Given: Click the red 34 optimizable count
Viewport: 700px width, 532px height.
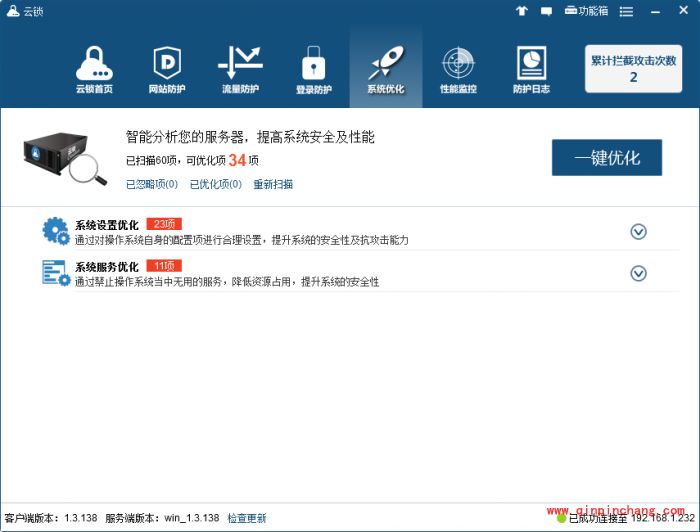Looking at the screenshot, I should pyautogui.click(x=237, y=160).
